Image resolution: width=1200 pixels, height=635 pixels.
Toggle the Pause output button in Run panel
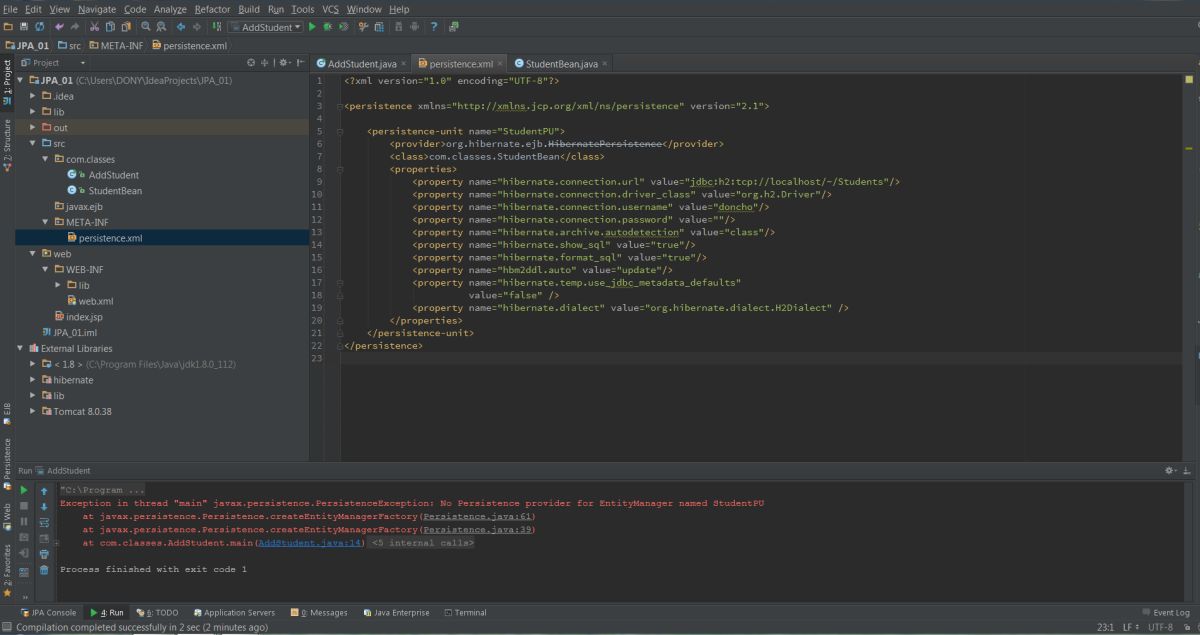pyautogui.click(x=24, y=522)
